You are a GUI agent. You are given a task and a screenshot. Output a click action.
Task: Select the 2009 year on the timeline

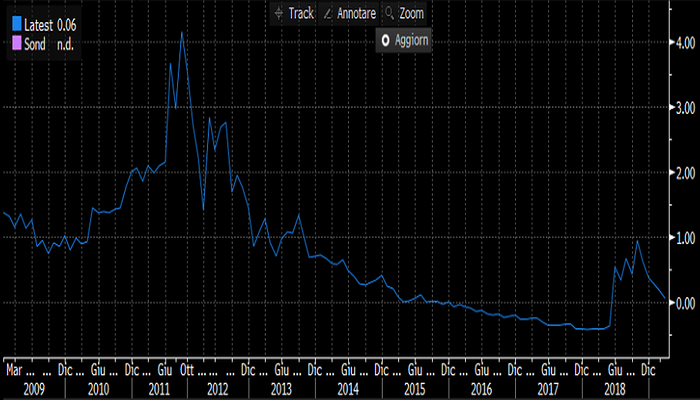click(33, 387)
